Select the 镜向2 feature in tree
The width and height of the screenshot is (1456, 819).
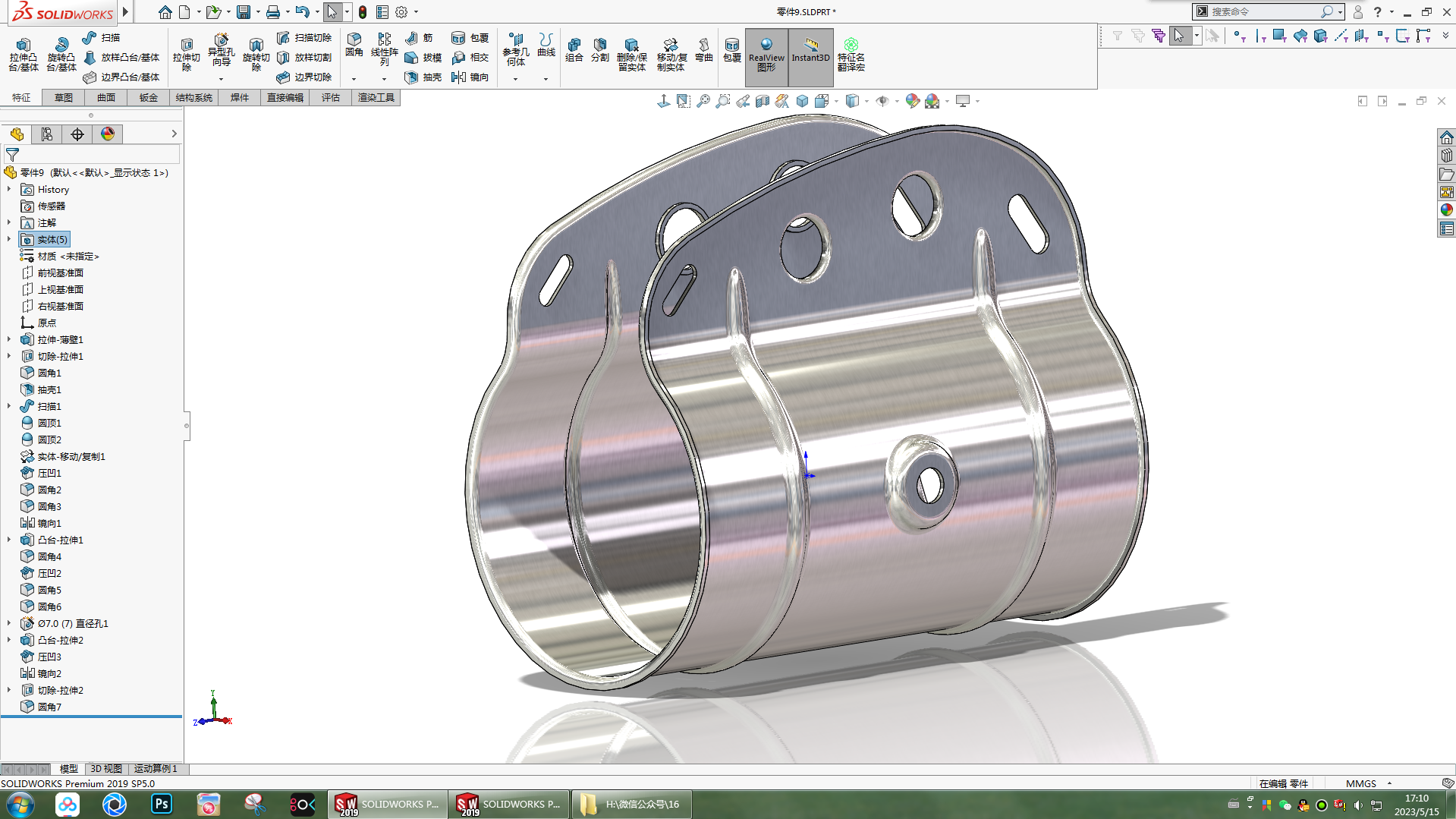pos(50,673)
